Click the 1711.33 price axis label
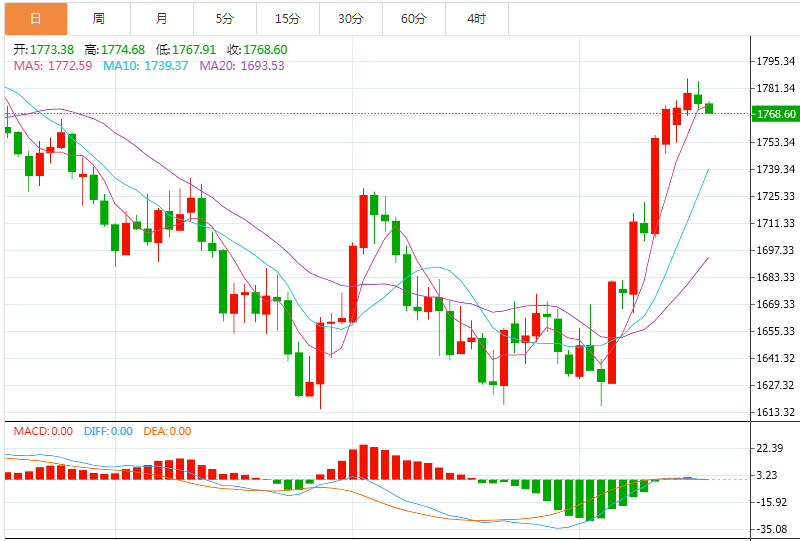The height and width of the screenshot is (541, 800). tap(776, 223)
